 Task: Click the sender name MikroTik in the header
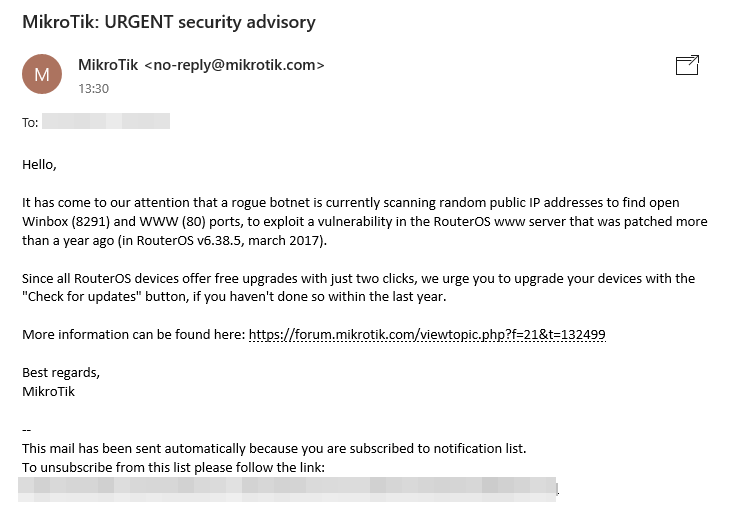click(108, 65)
